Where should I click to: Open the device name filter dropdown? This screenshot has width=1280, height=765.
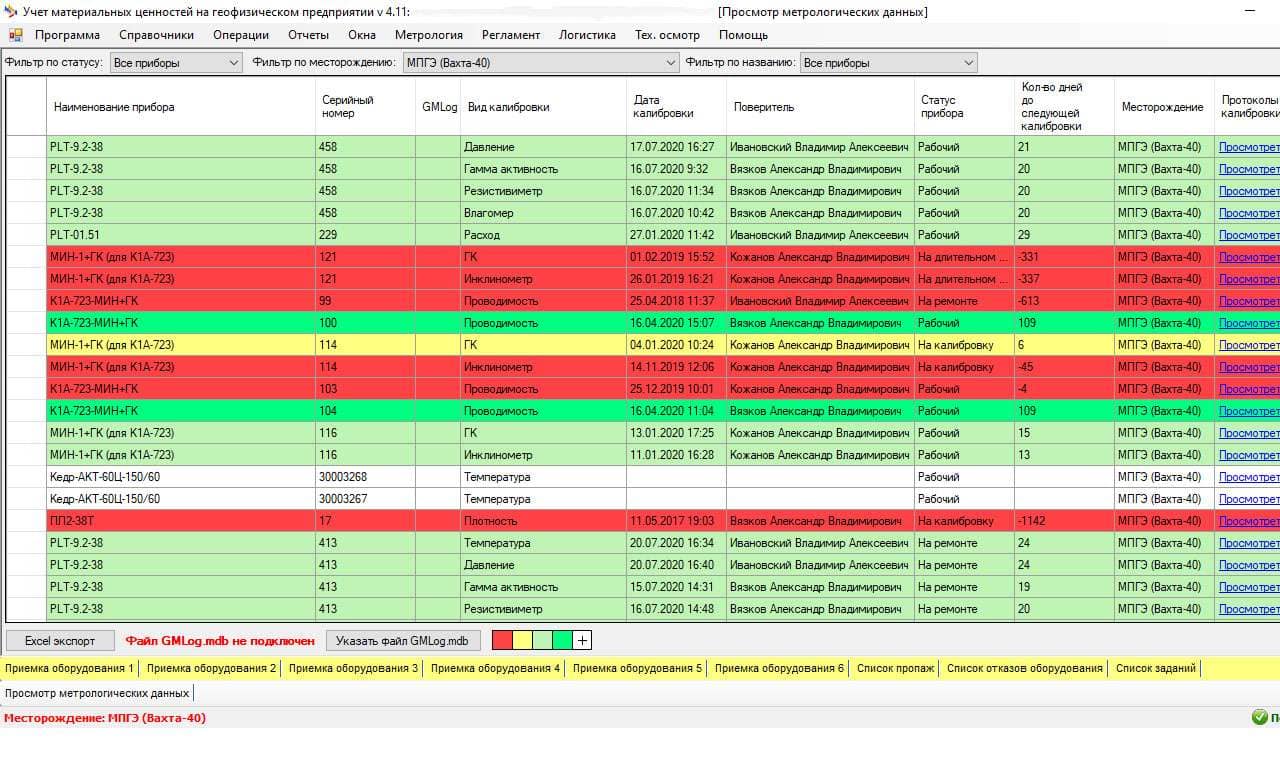pos(888,62)
